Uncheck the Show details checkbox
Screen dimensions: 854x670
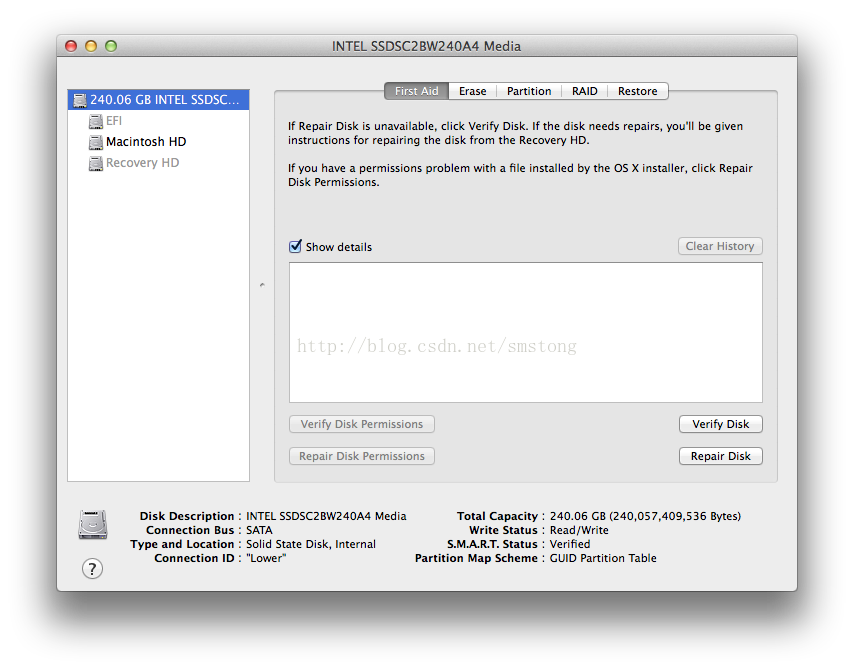tap(295, 246)
